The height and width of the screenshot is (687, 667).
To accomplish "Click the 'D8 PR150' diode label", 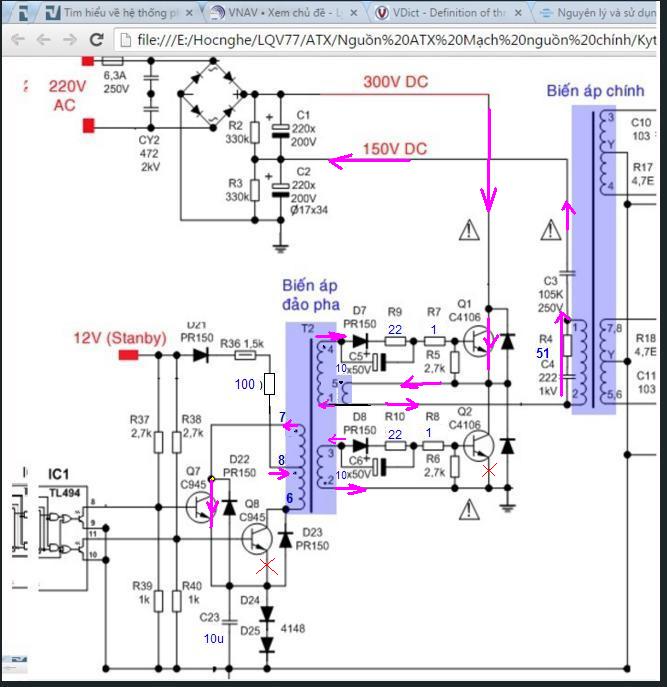I will [x=359, y=423].
